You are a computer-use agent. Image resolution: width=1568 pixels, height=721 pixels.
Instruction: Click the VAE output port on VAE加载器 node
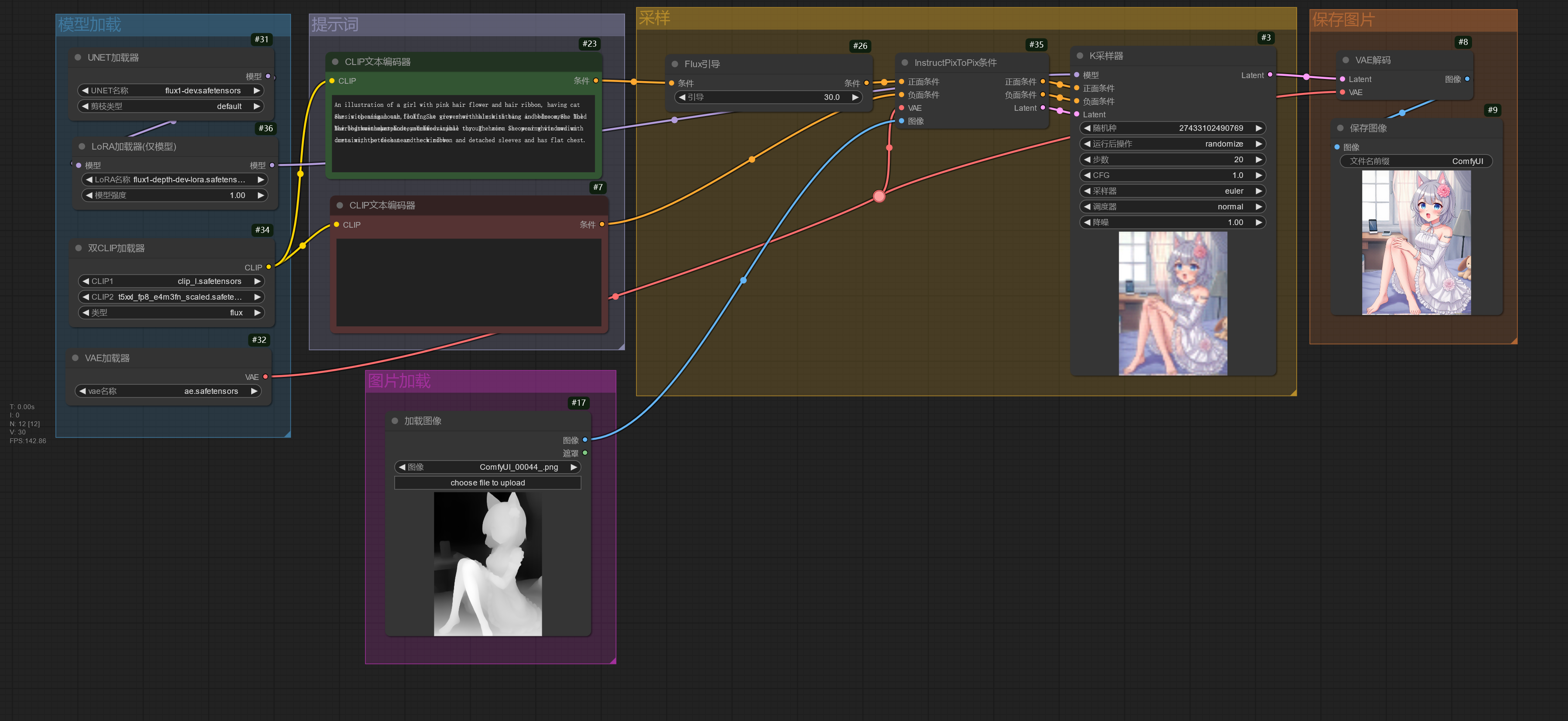[x=265, y=377]
